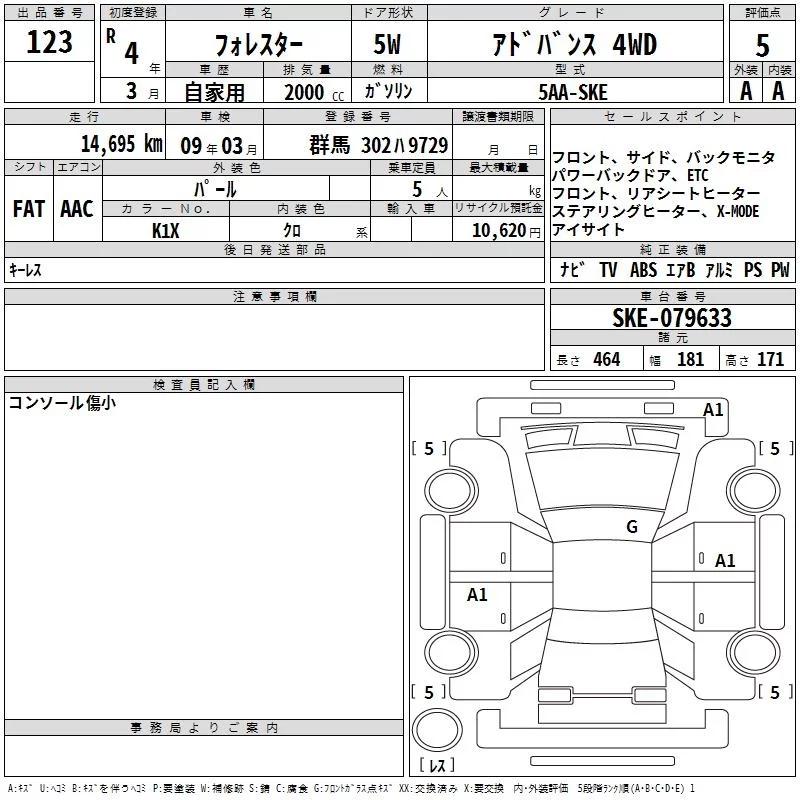This screenshot has width=800, height=800.
Task: Click the shift type "FAT"
Action: pyautogui.click(x=29, y=209)
